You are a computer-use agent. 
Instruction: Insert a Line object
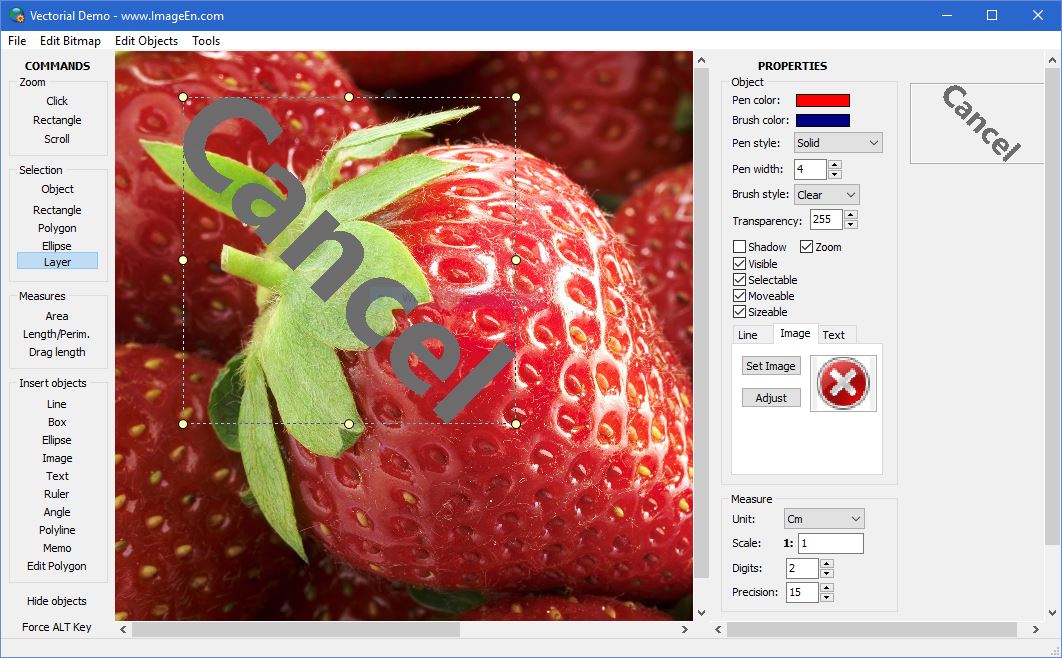[x=57, y=404]
